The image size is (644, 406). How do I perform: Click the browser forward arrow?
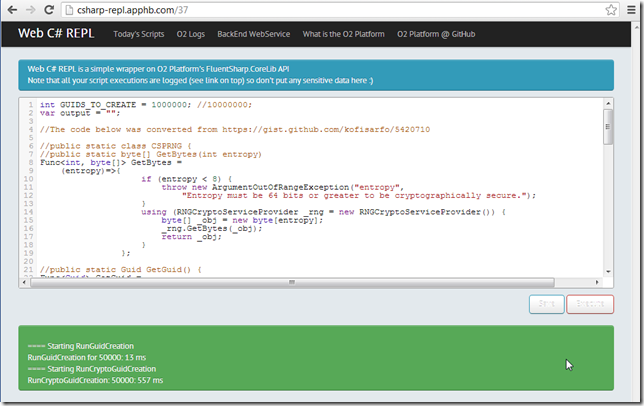(x=31, y=10)
